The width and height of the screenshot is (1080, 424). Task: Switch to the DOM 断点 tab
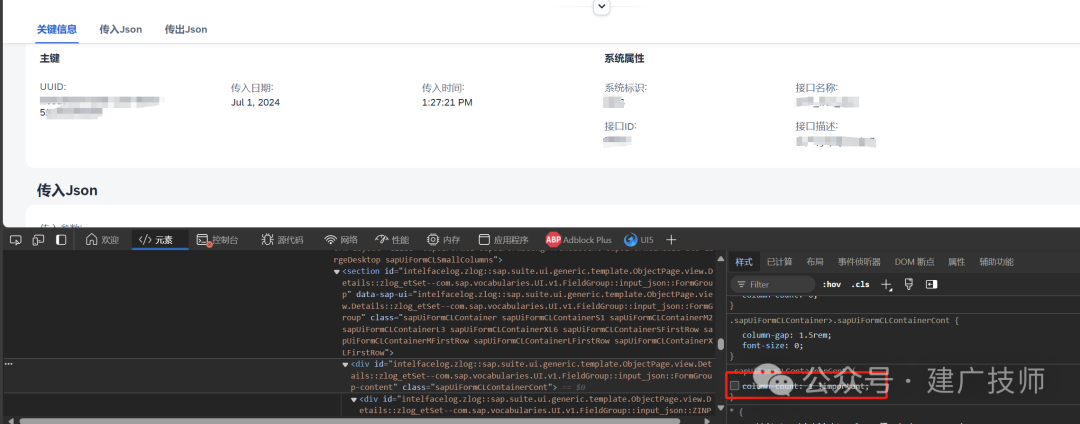pyautogui.click(x=914, y=262)
